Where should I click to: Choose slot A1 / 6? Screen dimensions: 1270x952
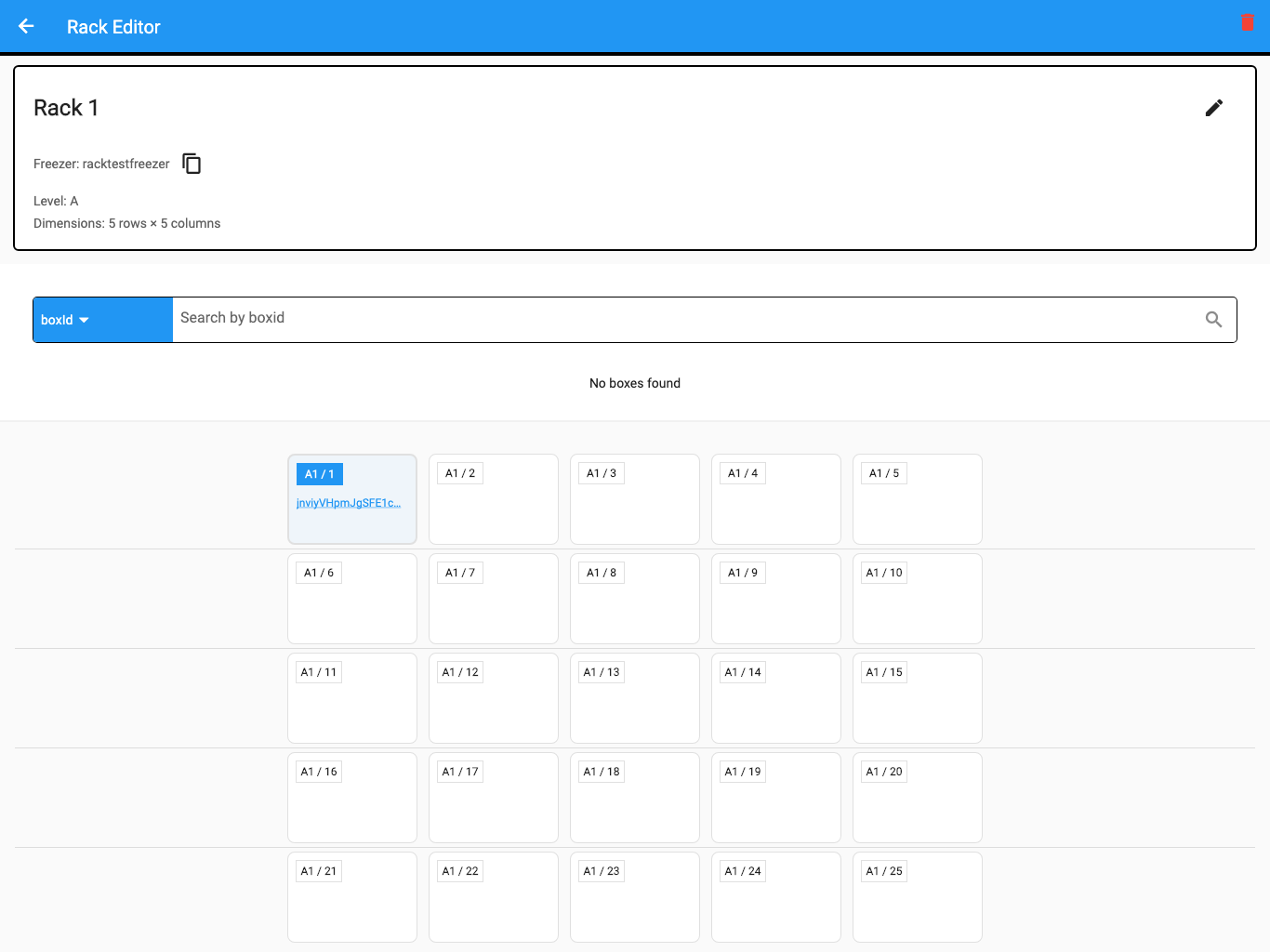point(352,599)
